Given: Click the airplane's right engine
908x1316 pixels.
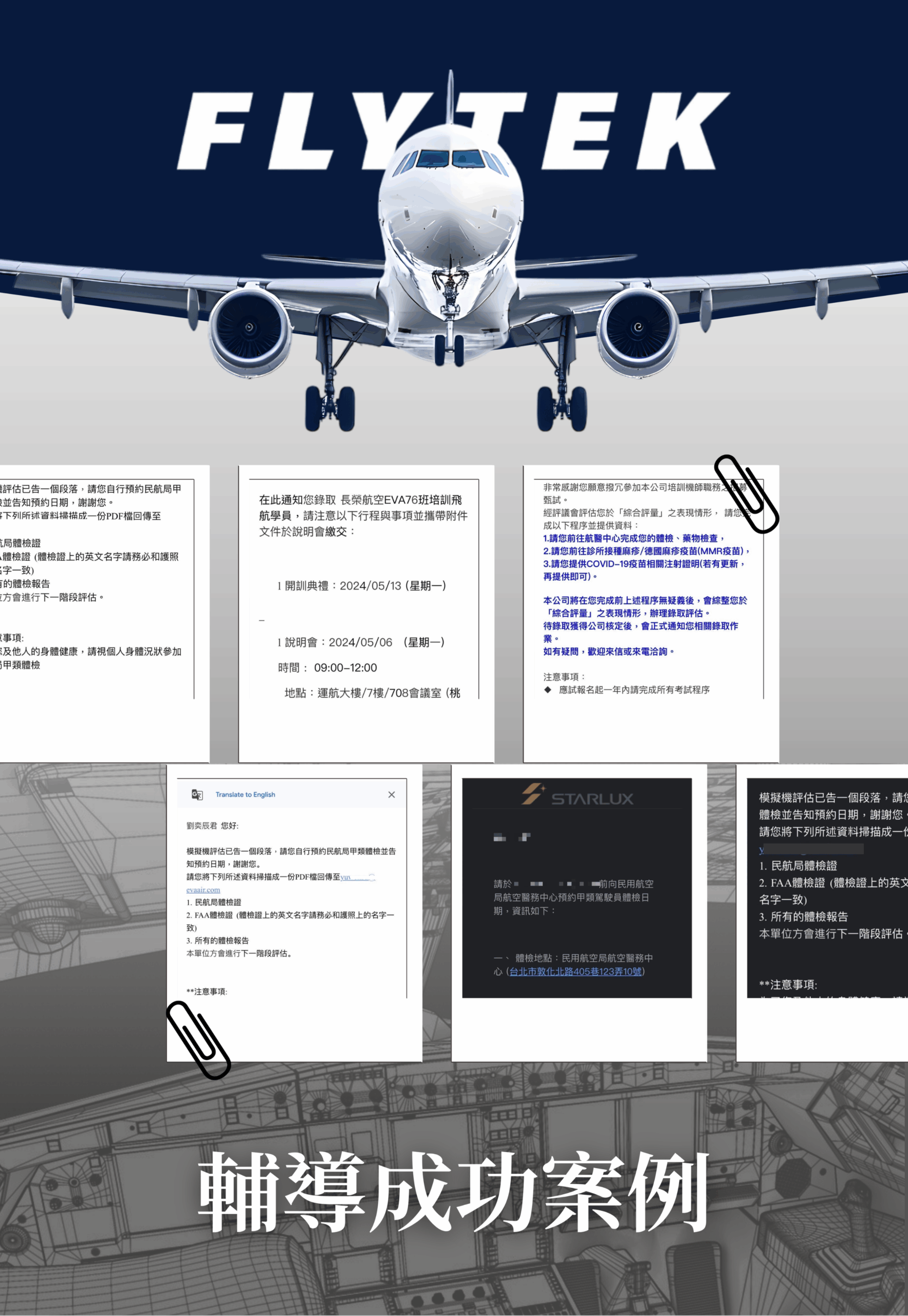Looking at the screenshot, I should tap(637, 328).
